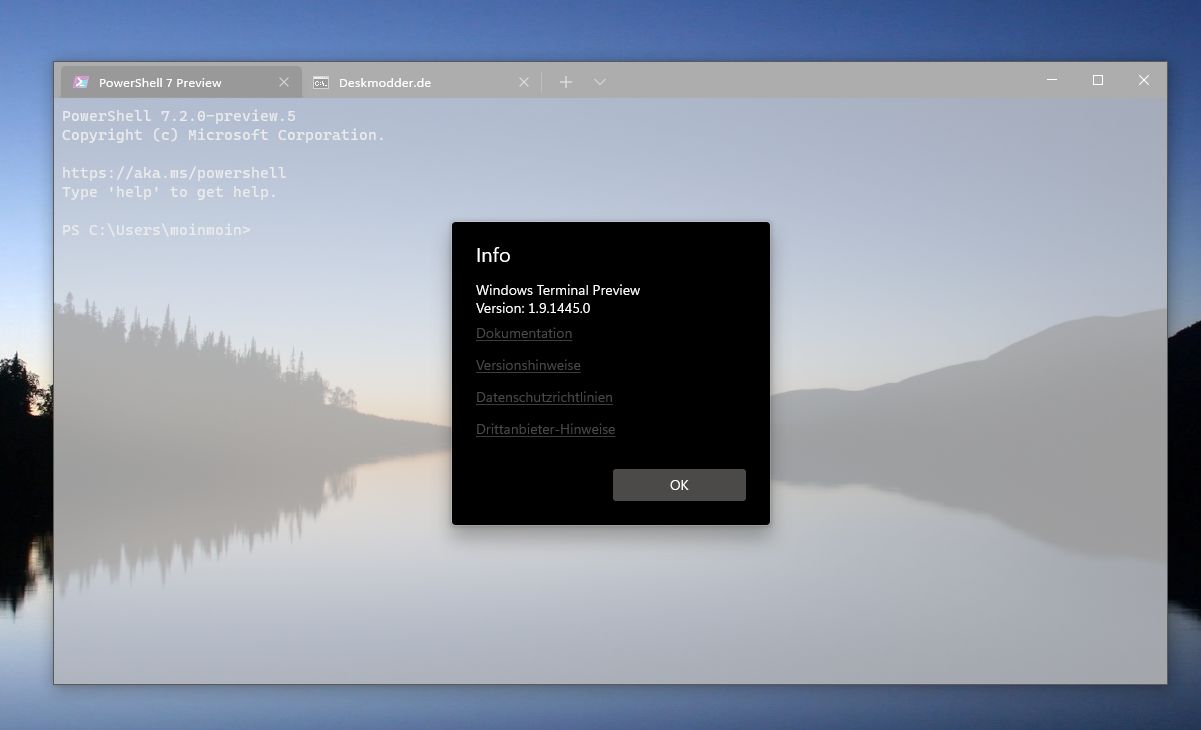Image resolution: width=1201 pixels, height=730 pixels.
Task: Open a new tab with the plus button
Action: [x=566, y=82]
